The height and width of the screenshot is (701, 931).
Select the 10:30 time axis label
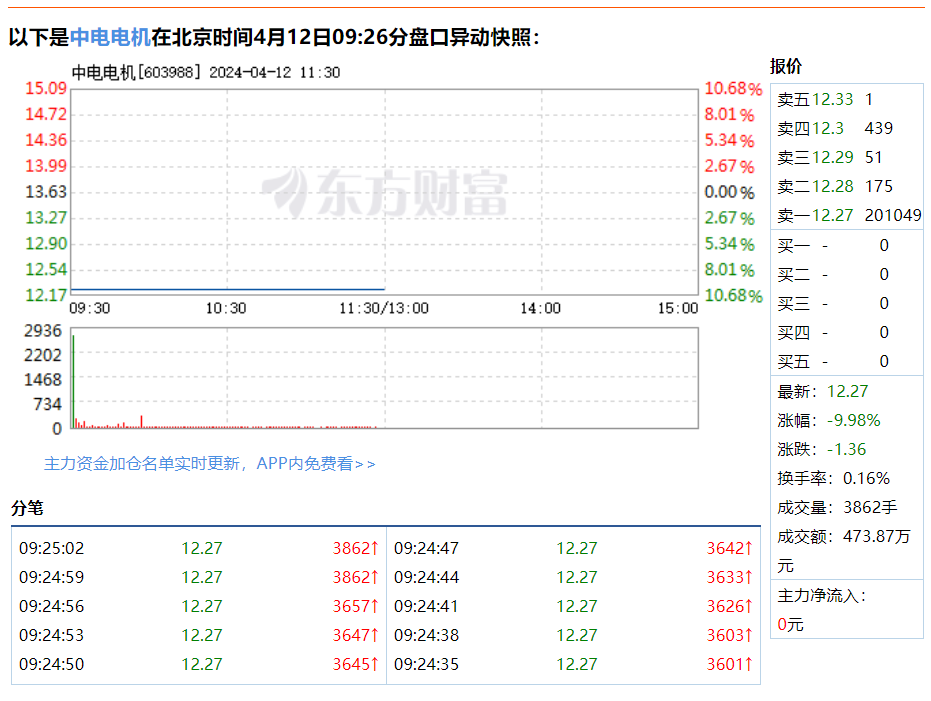click(x=226, y=309)
